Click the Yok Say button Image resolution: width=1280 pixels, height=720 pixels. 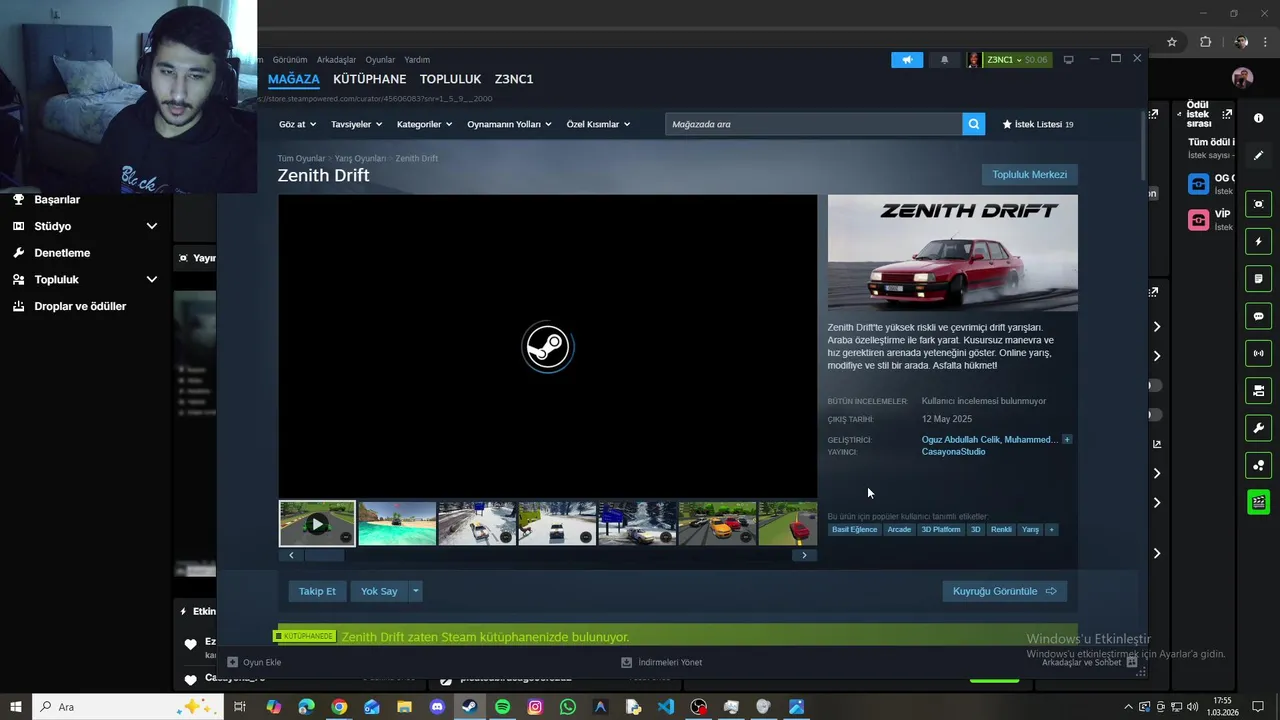click(x=379, y=591)
